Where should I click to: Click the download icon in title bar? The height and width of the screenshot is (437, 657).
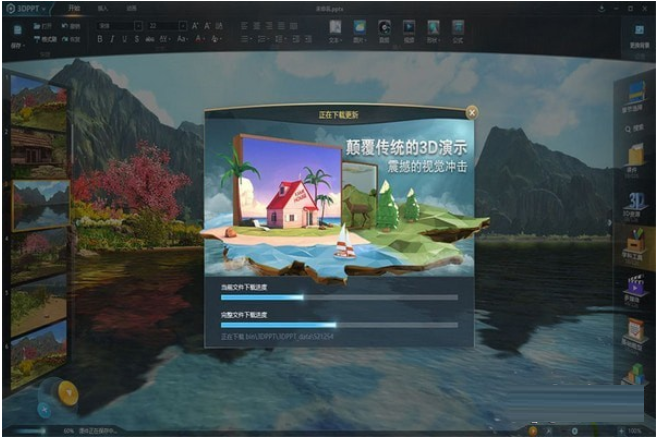coord(601,8)
